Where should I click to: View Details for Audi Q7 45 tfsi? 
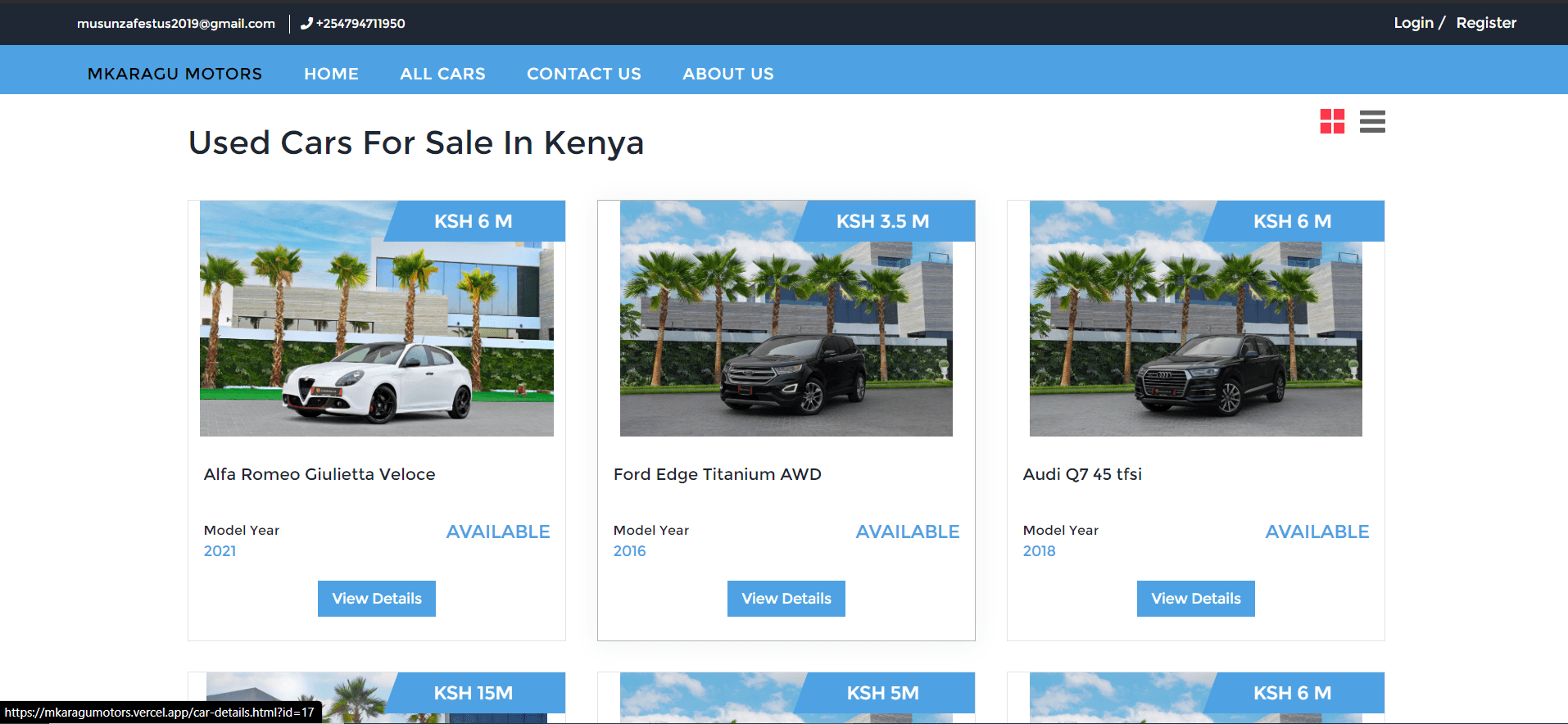tap(1196, 599)
